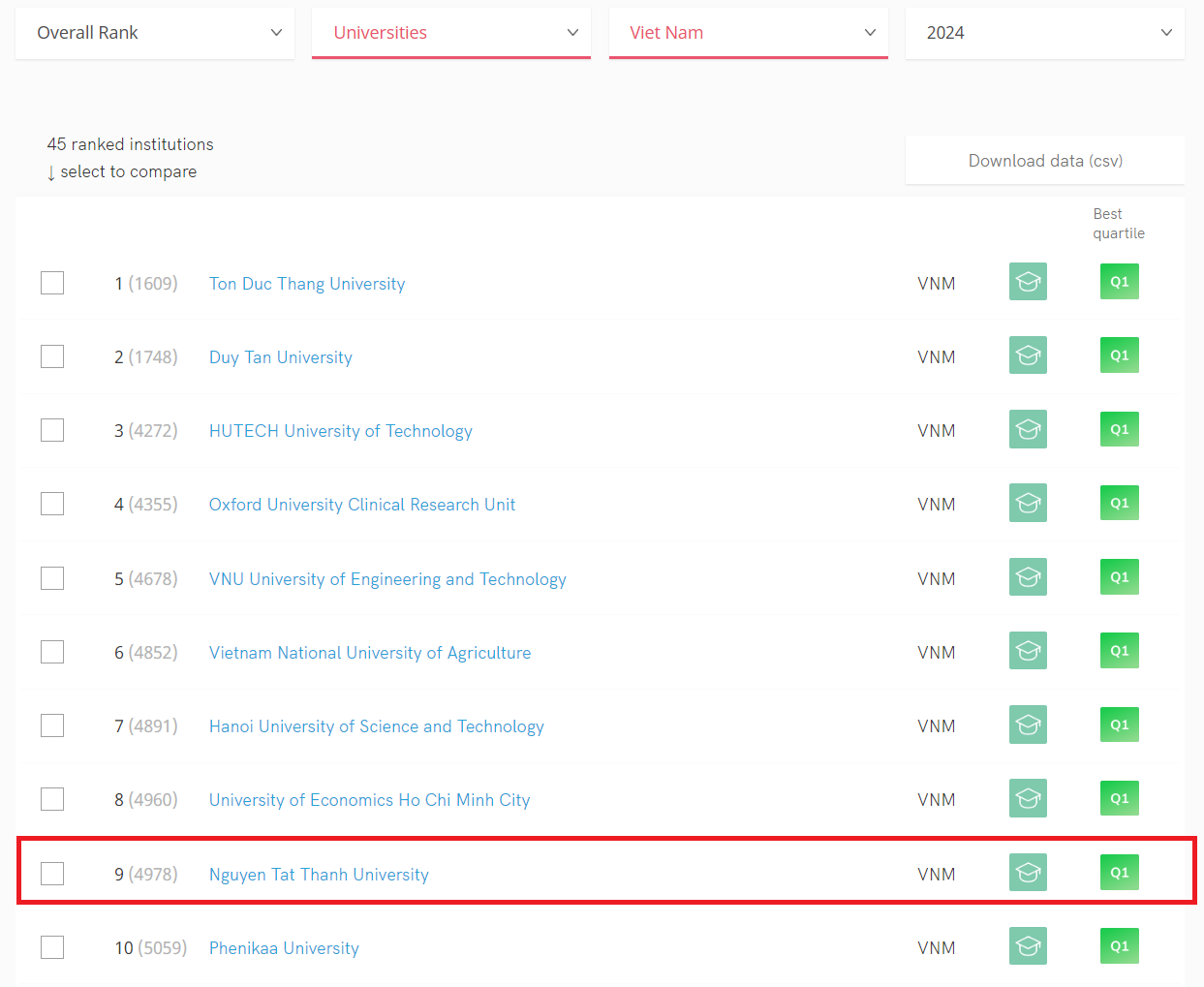This screenshot has height=987, width=1204.
Task: Click university icon in Duy Tan University row
Action: click(x=1028, y=355)
